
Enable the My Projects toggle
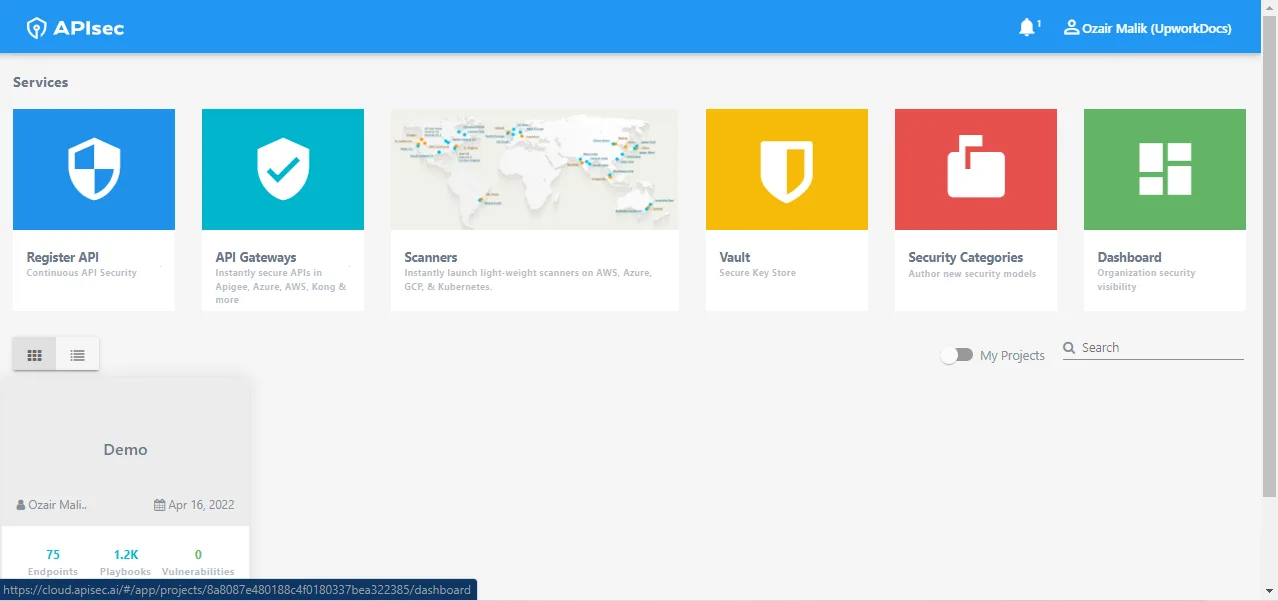(x=956, y=354)
